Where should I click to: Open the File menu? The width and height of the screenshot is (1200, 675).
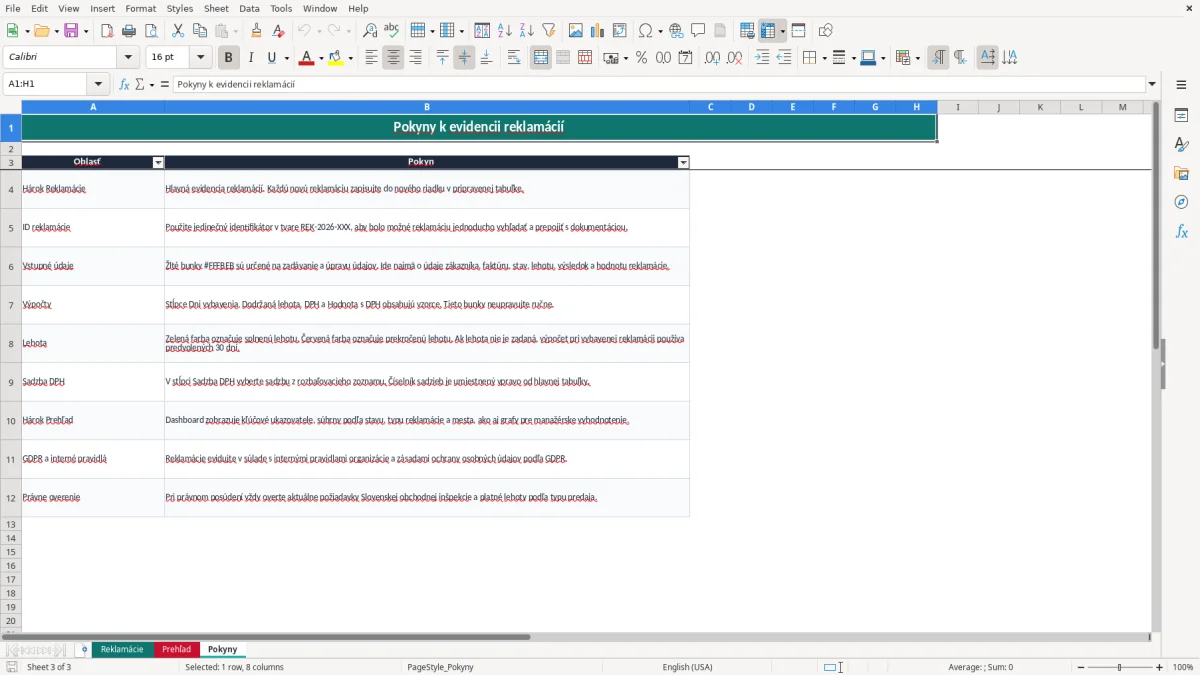pos(13,8)
